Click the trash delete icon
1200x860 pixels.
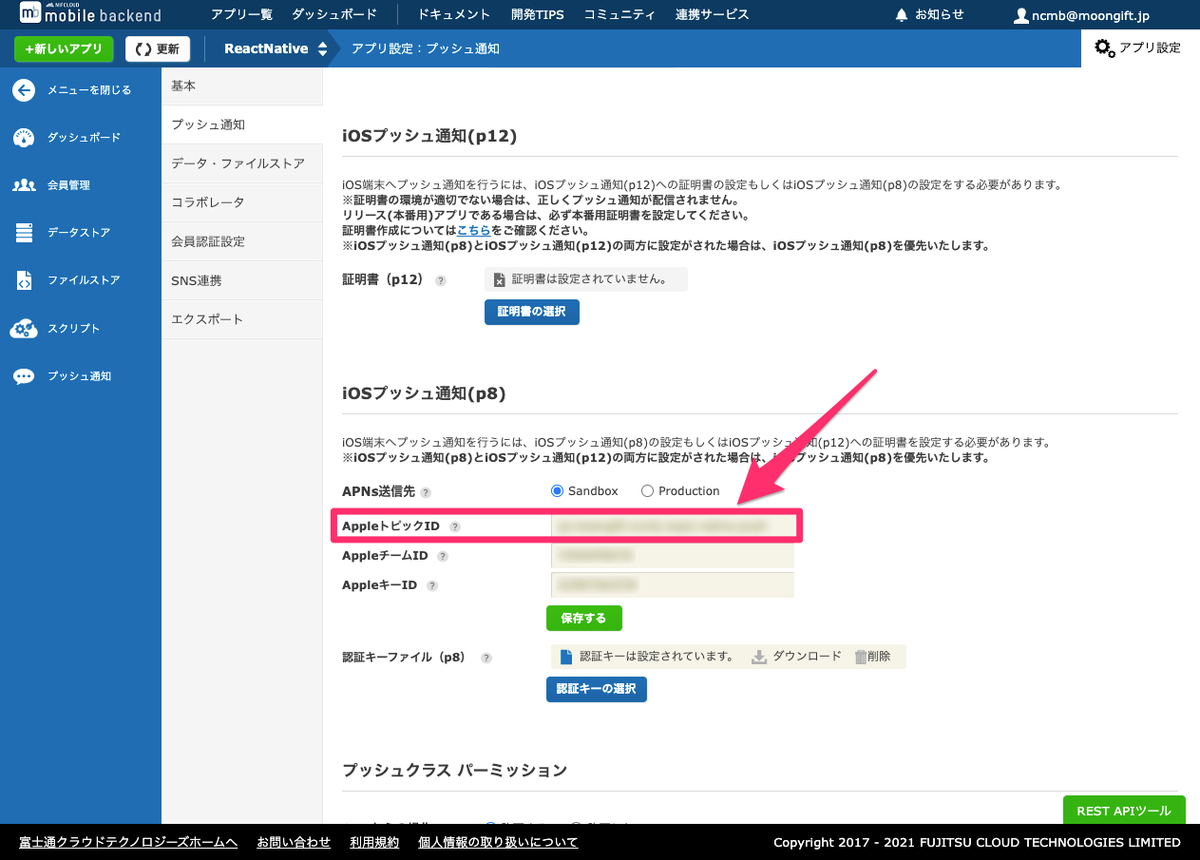(x=861, y=657)
